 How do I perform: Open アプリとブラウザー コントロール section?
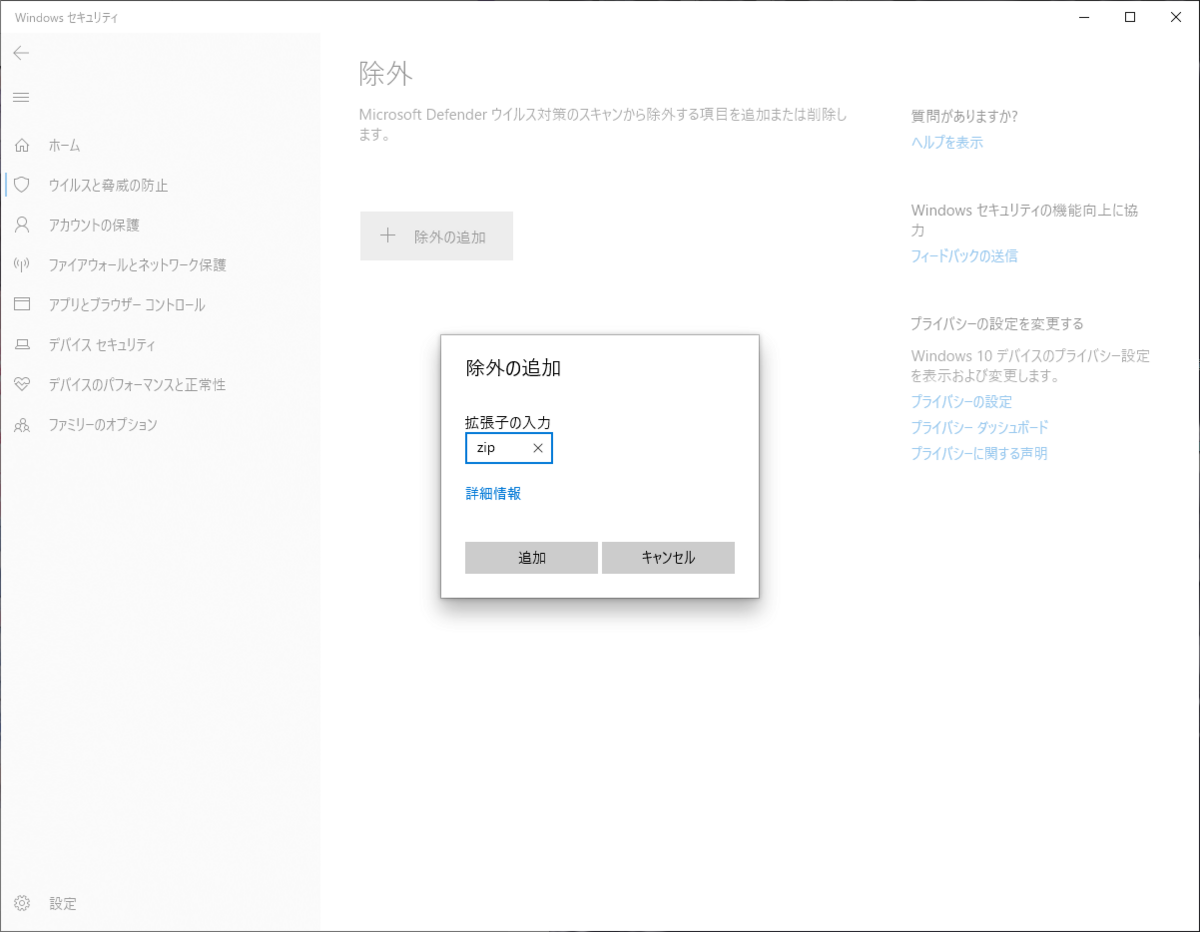pos(127,305)
